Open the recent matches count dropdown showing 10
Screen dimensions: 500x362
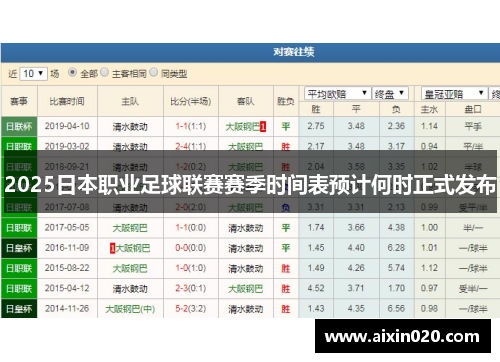[x=33, y=73]
